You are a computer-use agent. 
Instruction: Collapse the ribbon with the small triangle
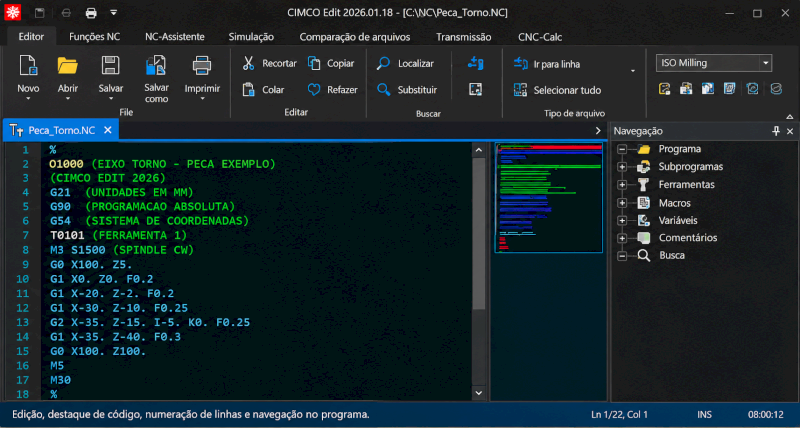tap(789, 115)
